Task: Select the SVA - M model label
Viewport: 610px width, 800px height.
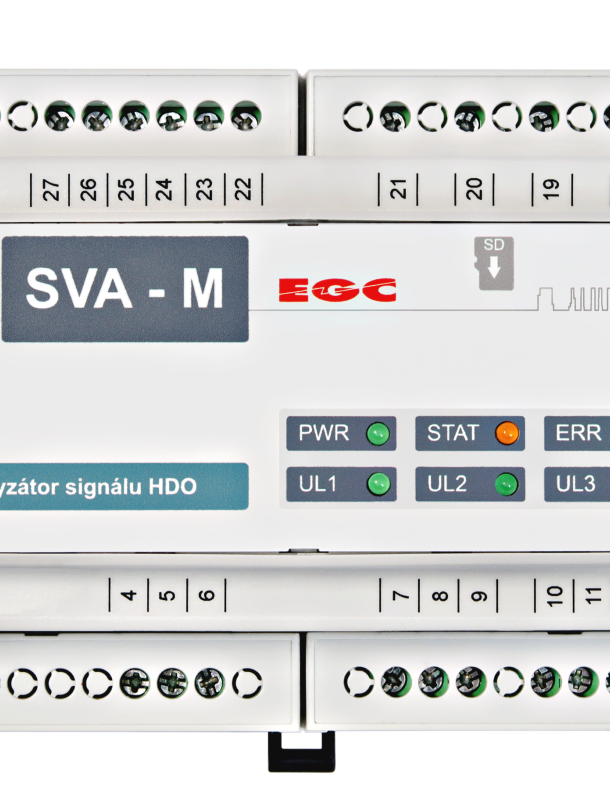Action: 125,289
